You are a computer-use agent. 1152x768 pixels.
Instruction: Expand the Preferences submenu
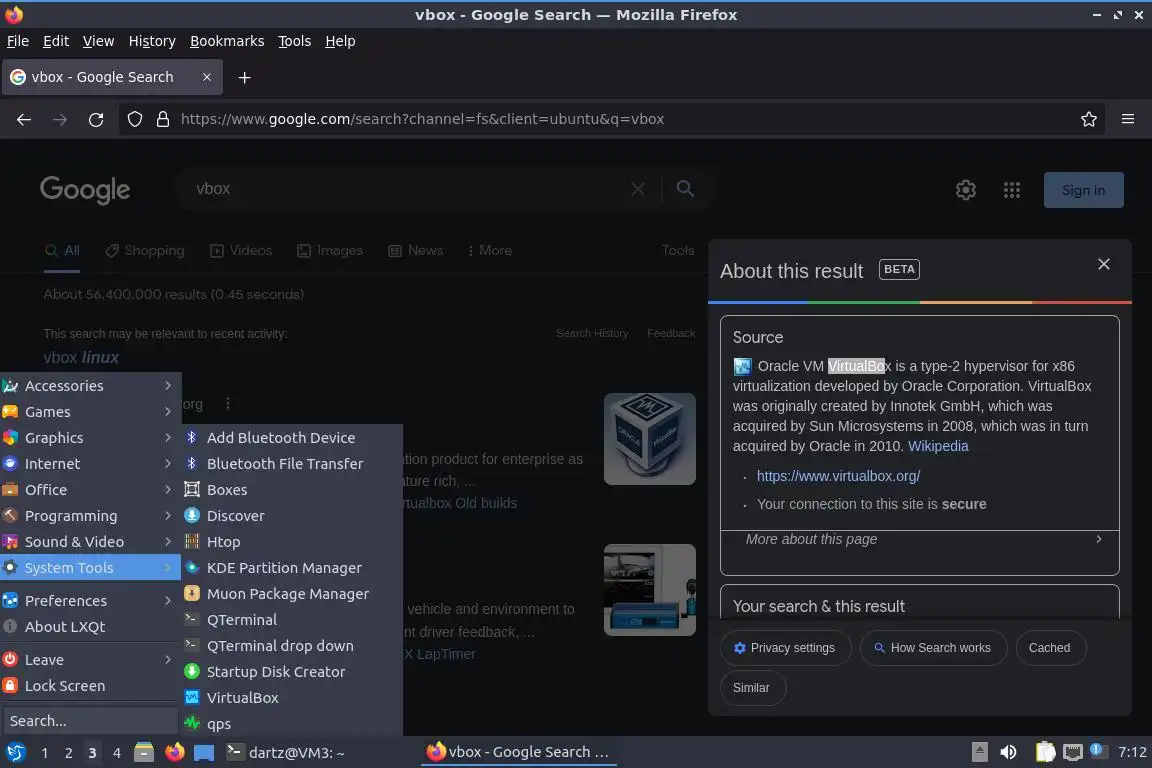tap(90, 600)
